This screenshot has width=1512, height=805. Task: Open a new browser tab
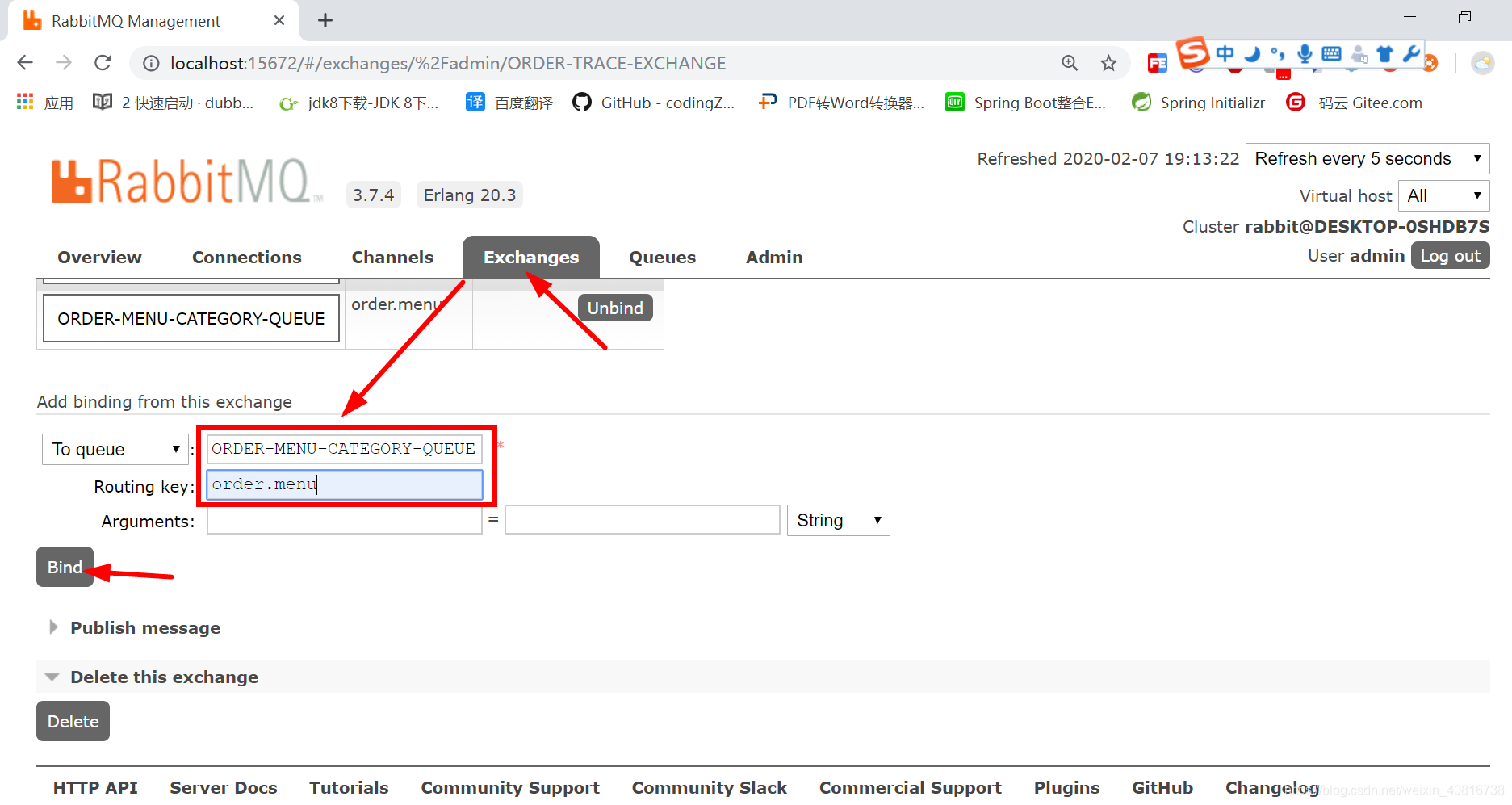click(x=325, y=20)
